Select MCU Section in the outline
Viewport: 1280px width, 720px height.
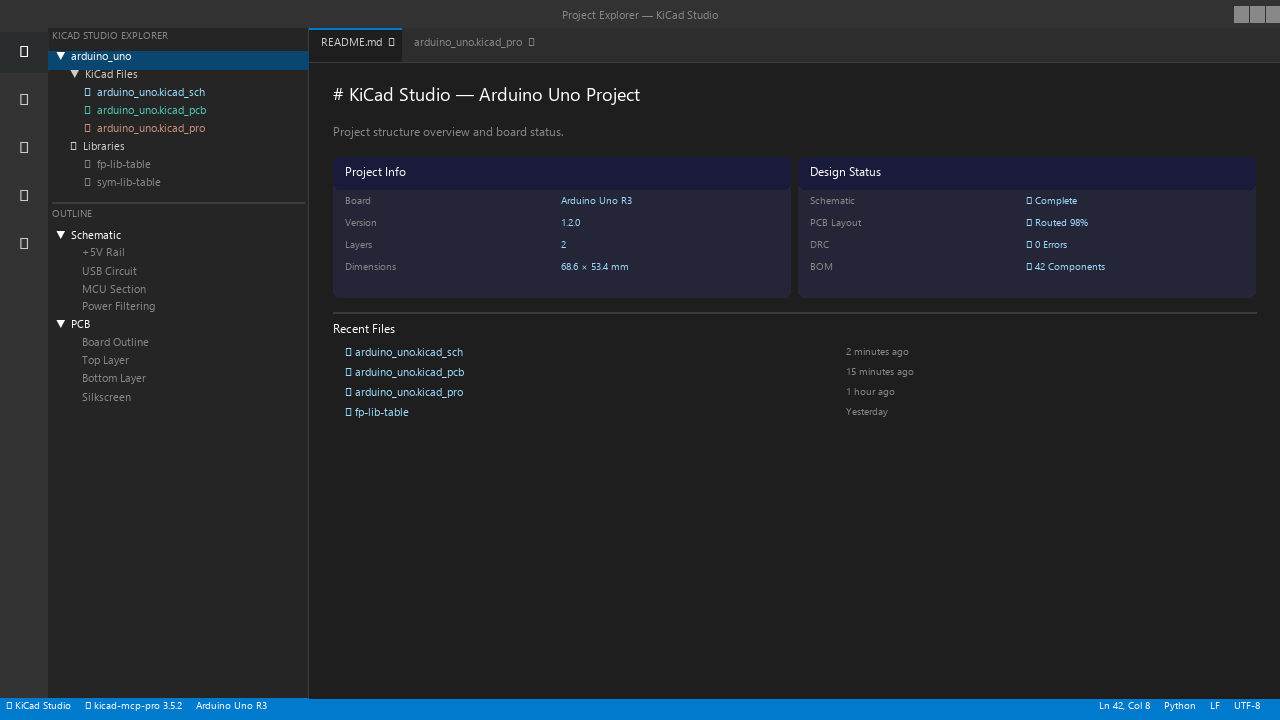[x=114, y=289]
